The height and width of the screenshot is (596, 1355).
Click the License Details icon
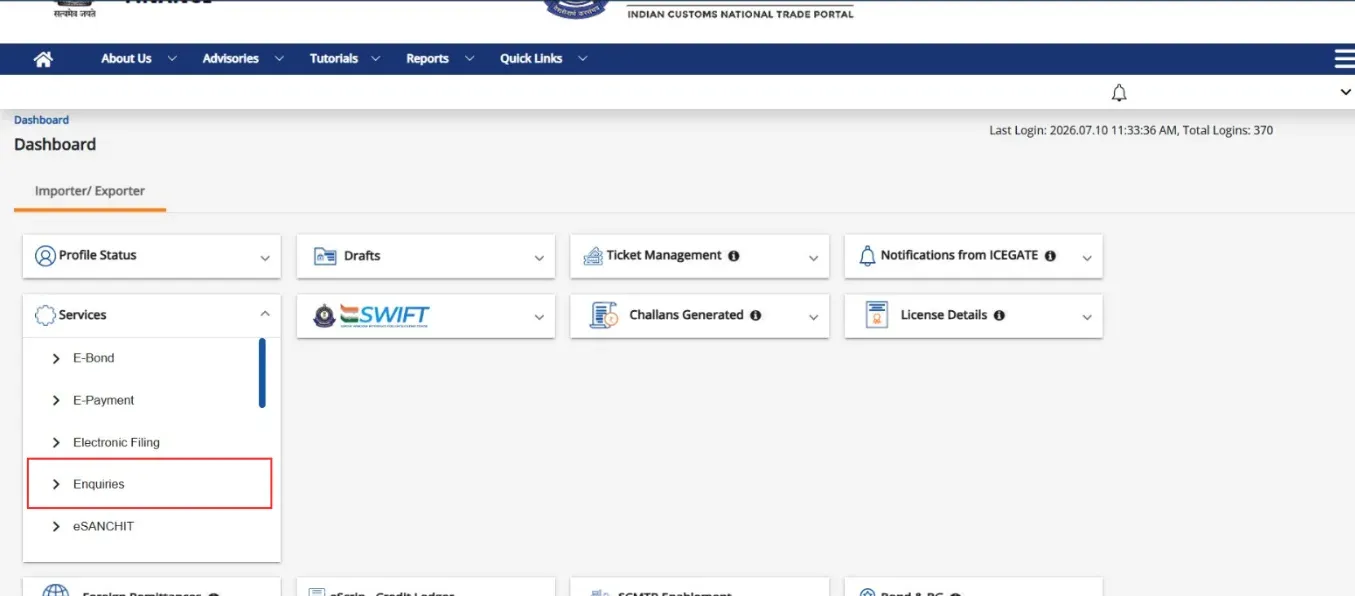pos(877,315)
